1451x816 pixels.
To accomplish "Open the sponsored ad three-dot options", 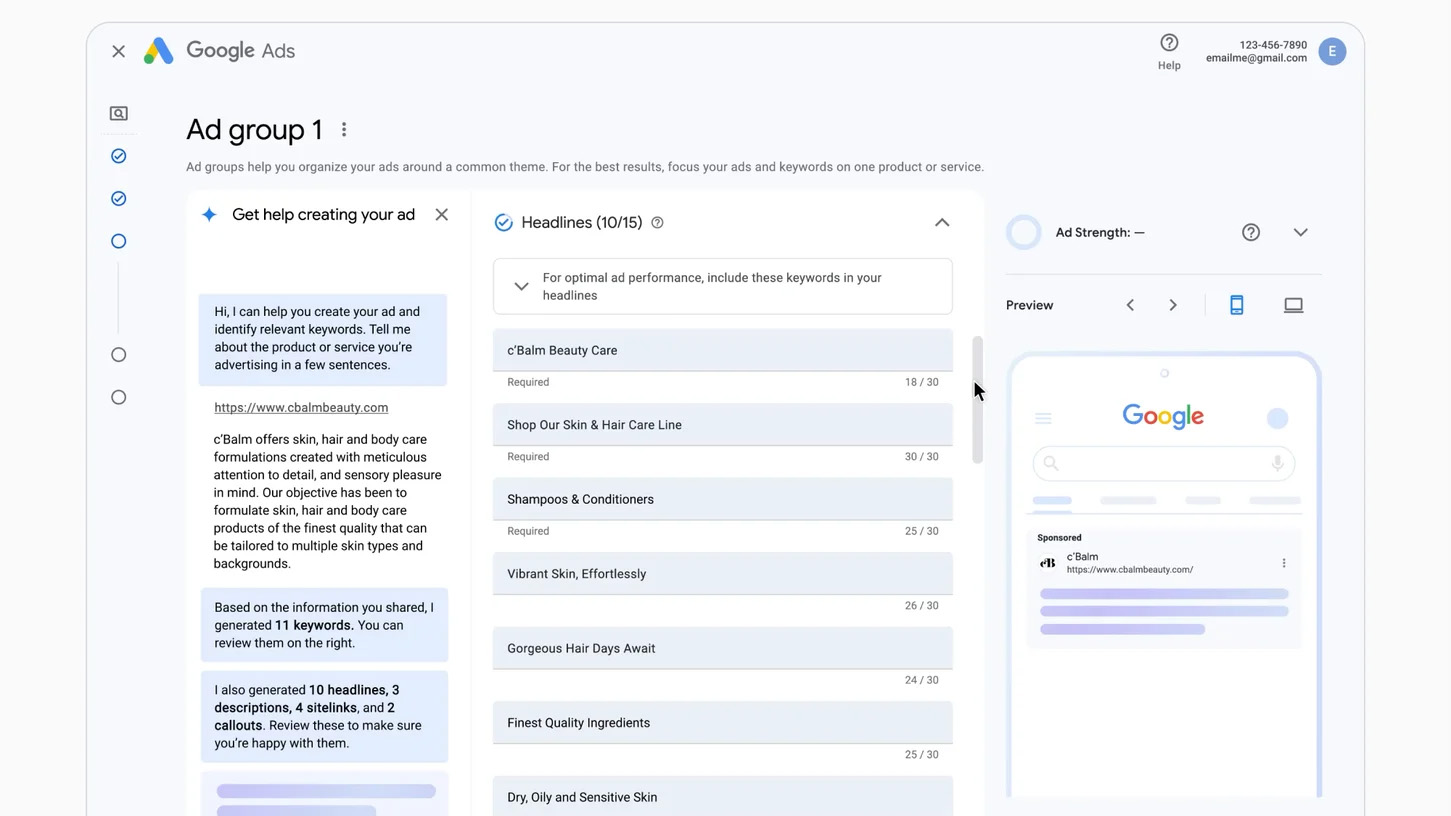I will [1284, 563].
